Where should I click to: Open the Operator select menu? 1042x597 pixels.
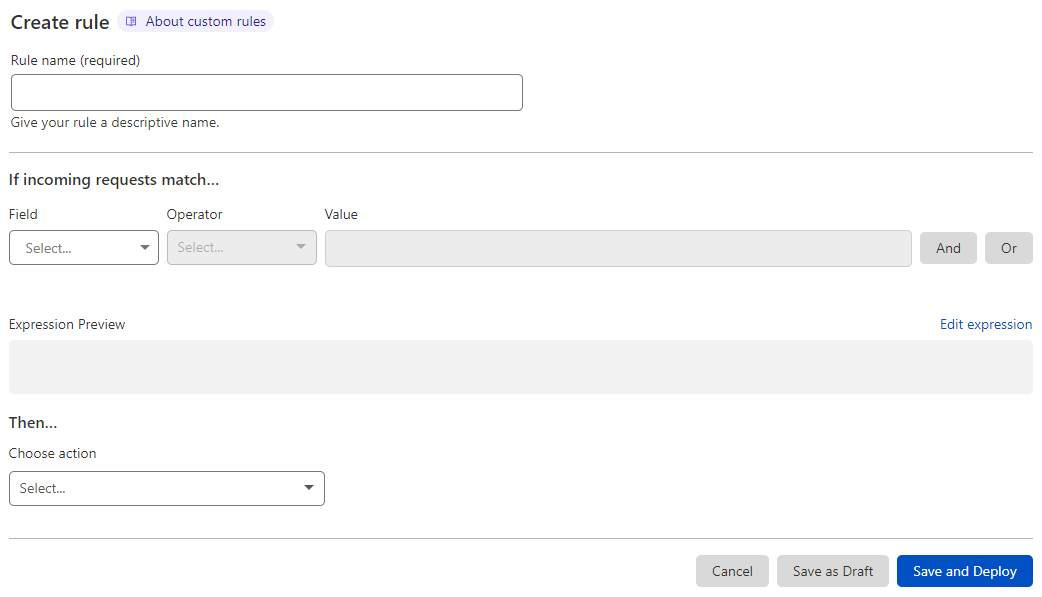point(241,247)
